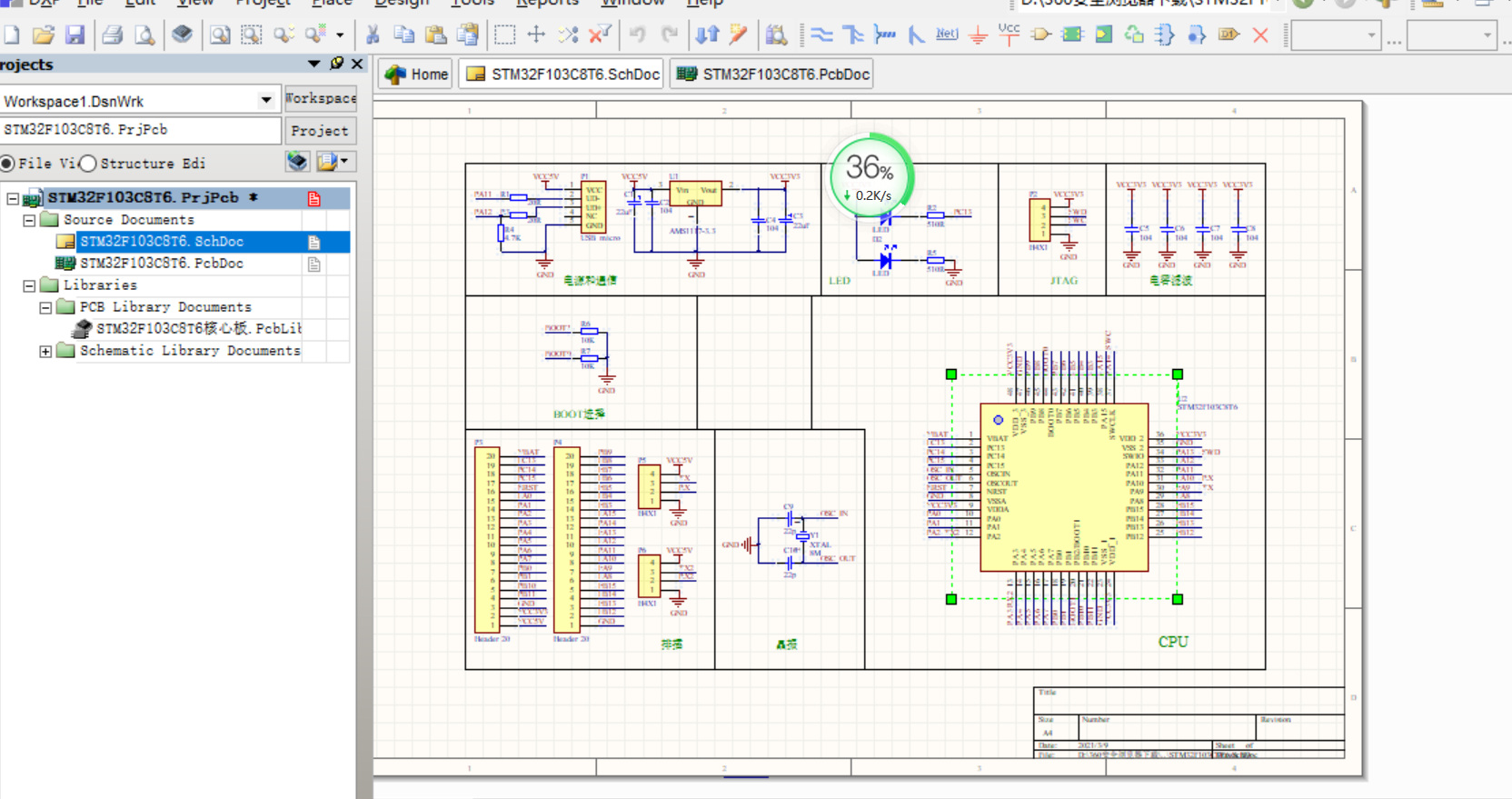Activate the zoom area tool
1512x799 pixels.
pyautogui.click(x=252, y=35)
